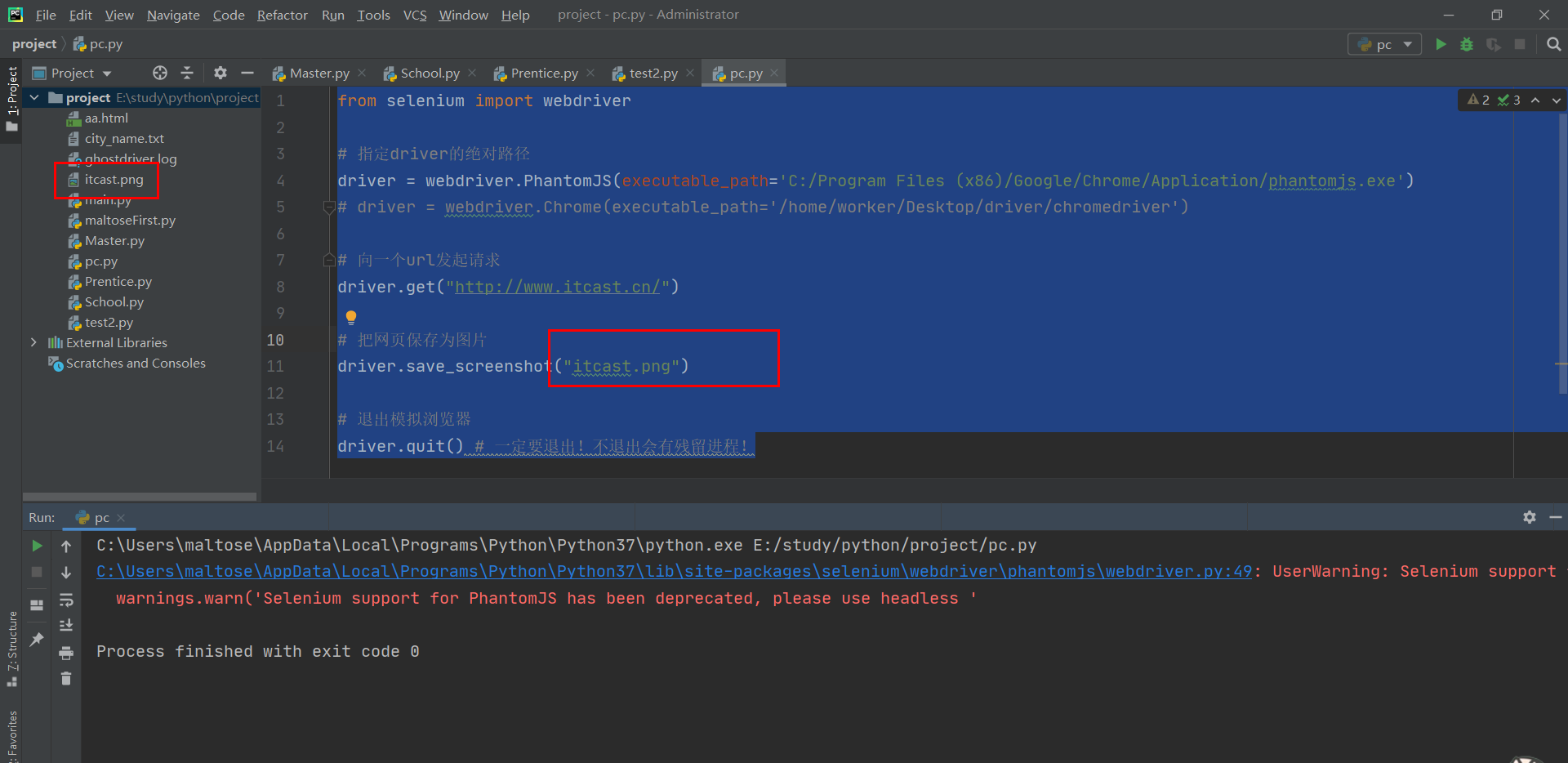Collapse the project root folder
The width and height of the screenshot is (1568, 763).
point(34,97)
